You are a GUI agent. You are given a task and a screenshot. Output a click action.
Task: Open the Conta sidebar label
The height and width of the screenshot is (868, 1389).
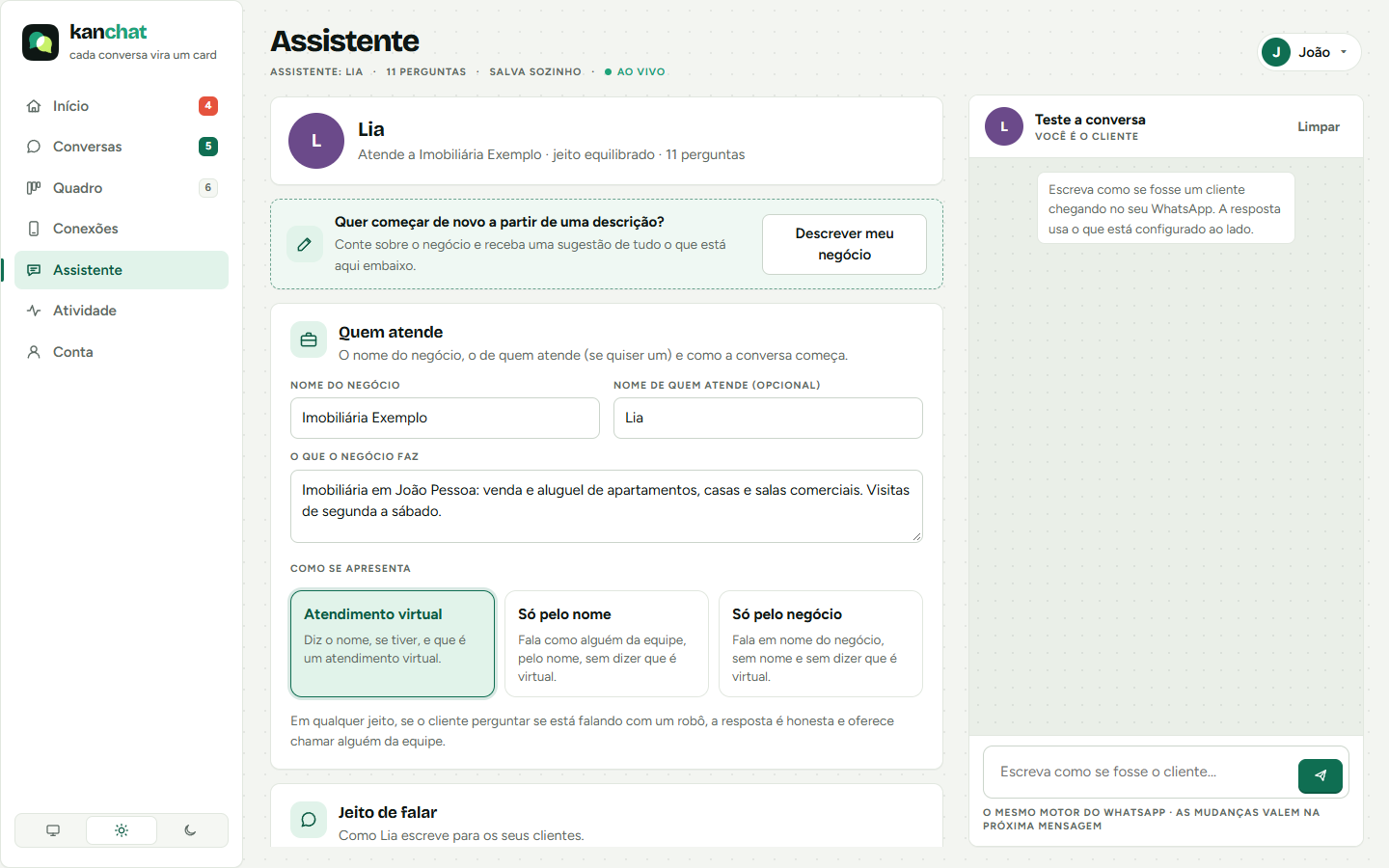(73, 352)
